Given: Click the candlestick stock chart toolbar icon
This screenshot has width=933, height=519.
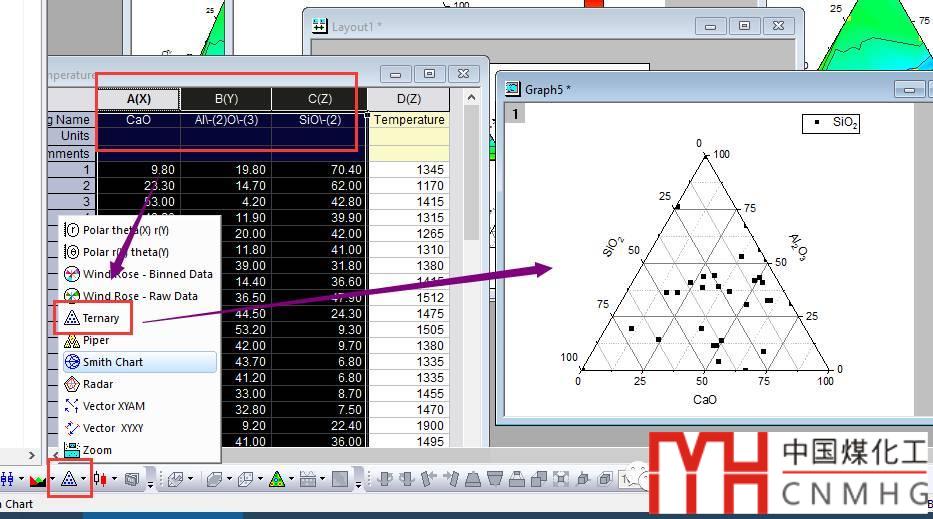Looking at the screenshot, I should click(x=100, y=480).
